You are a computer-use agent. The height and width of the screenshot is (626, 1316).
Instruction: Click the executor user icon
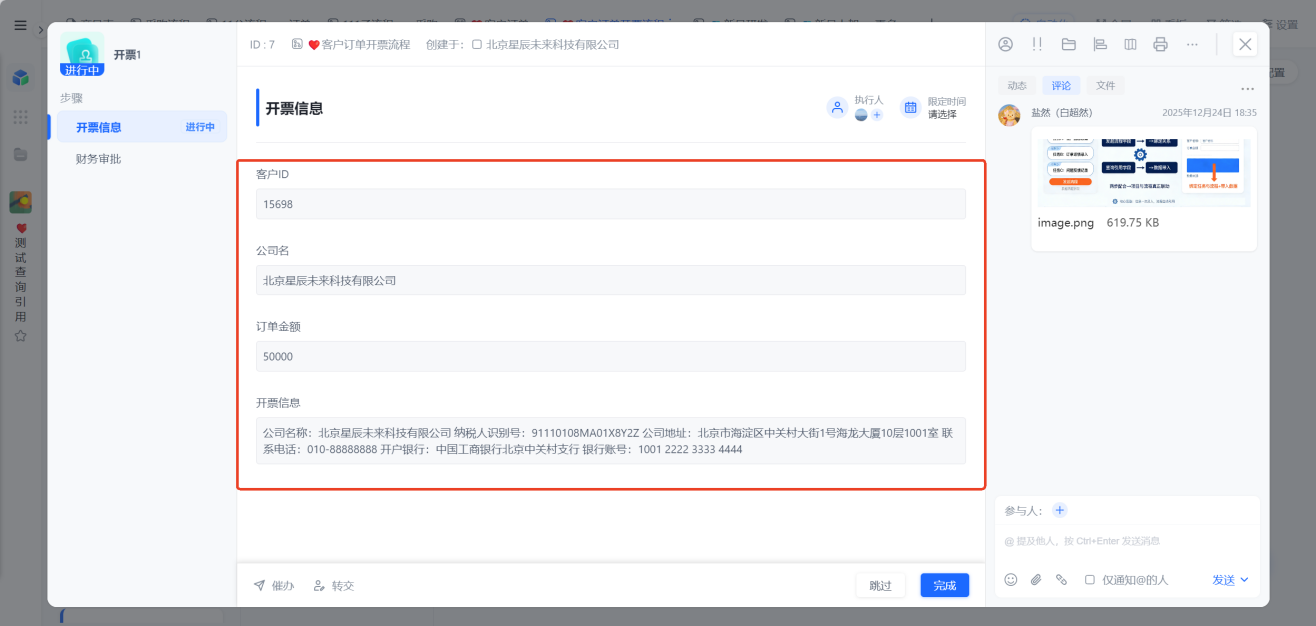click(838, 107)
